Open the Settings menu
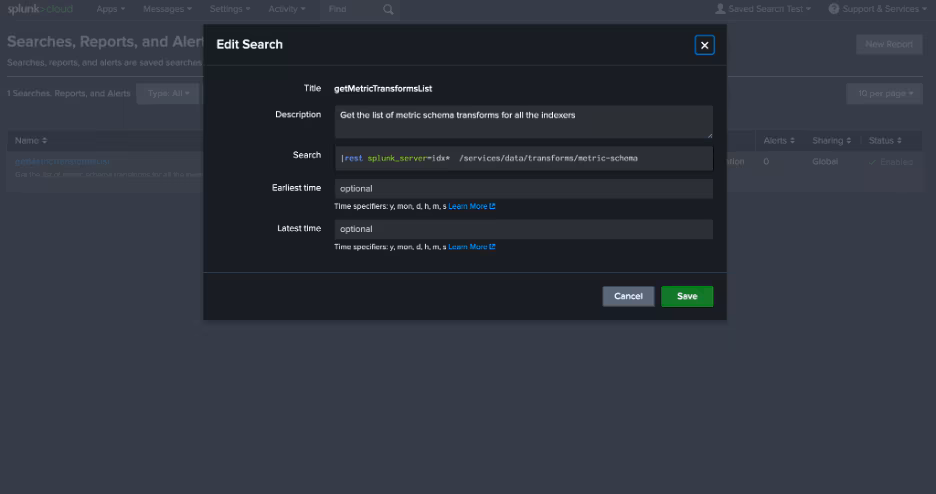 230,9
